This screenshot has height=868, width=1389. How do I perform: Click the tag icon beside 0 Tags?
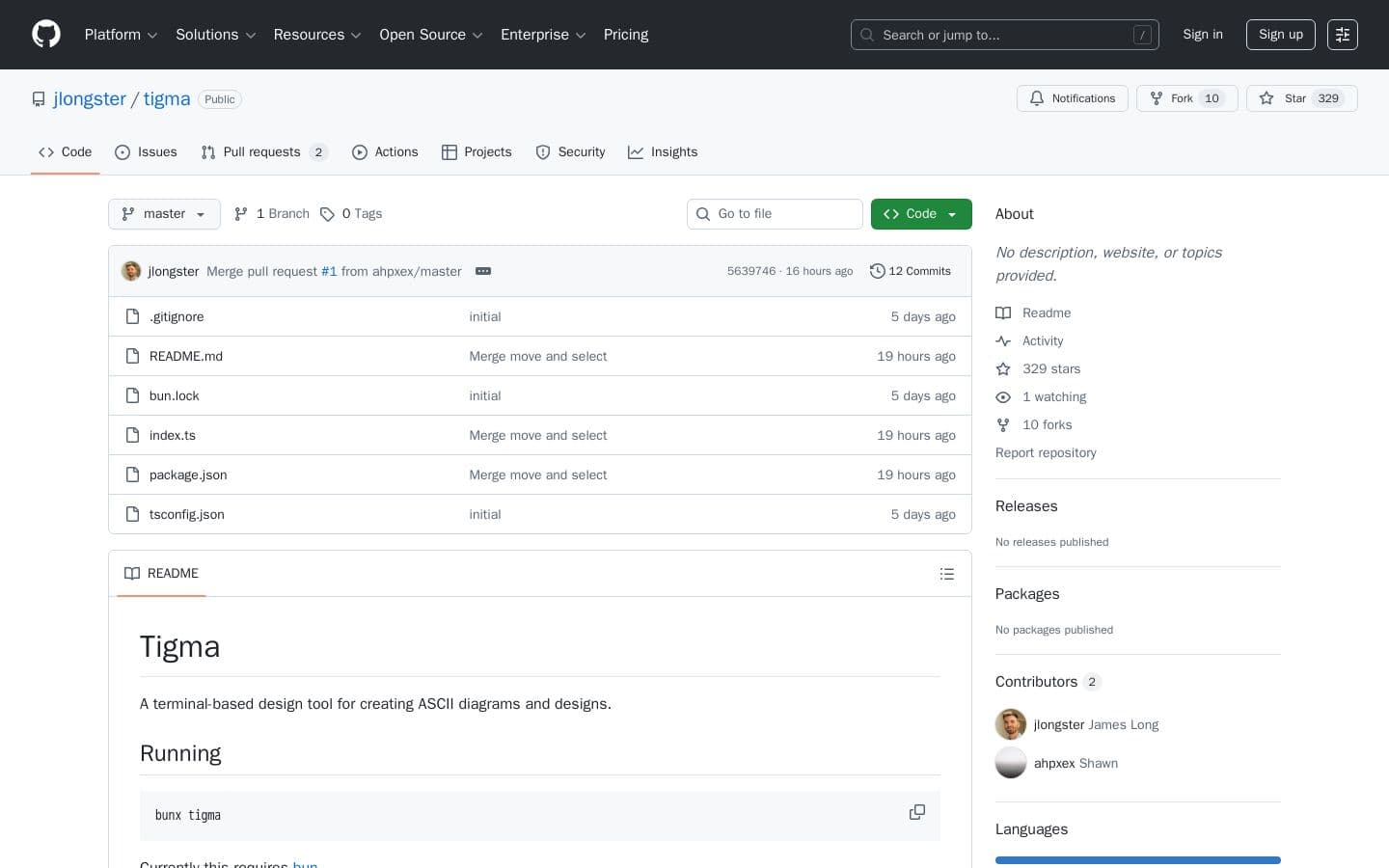pos(327,214)
